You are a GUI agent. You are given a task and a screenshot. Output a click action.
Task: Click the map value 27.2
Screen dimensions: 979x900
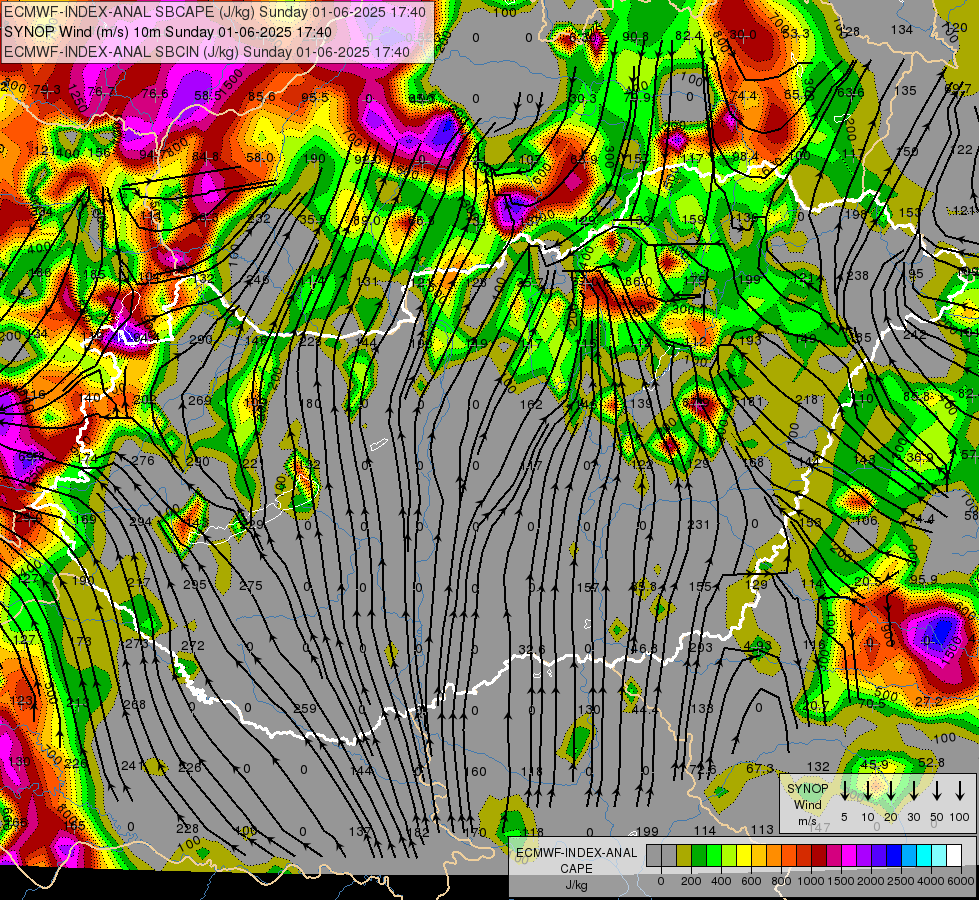coord(928,701)
